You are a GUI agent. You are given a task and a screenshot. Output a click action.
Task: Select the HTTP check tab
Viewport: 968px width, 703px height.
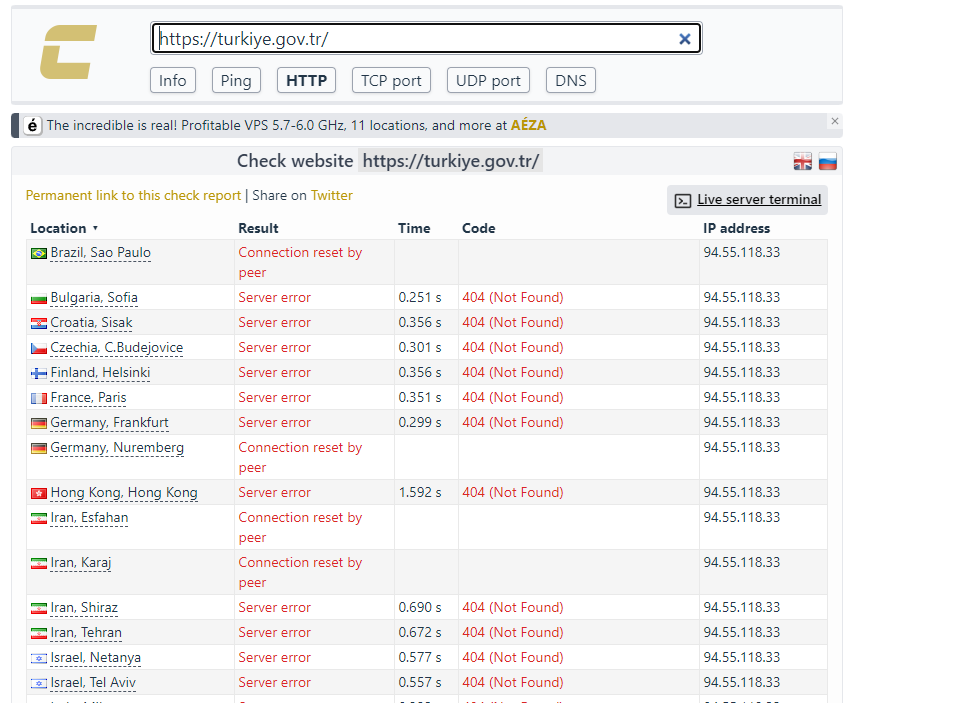tap(307, 80)
